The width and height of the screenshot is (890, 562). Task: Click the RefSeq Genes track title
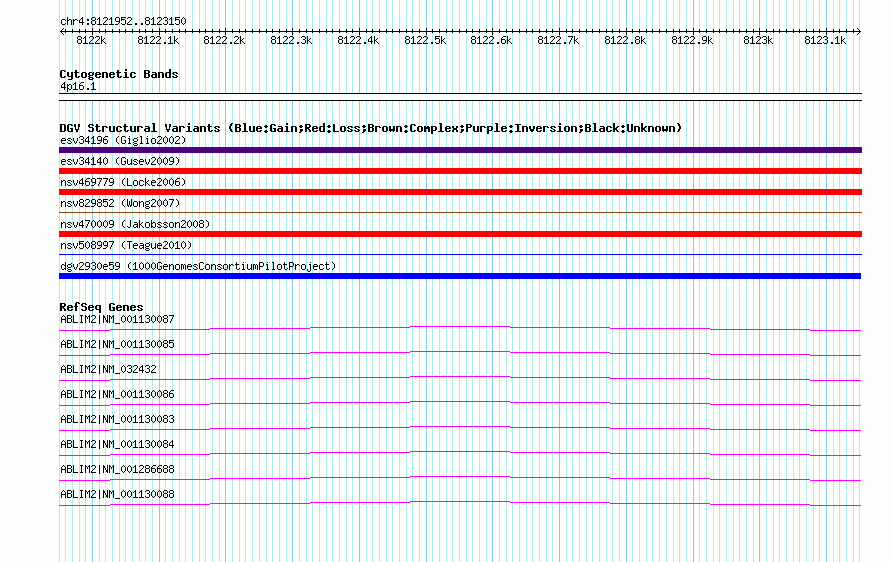click(x=101, y=307)
